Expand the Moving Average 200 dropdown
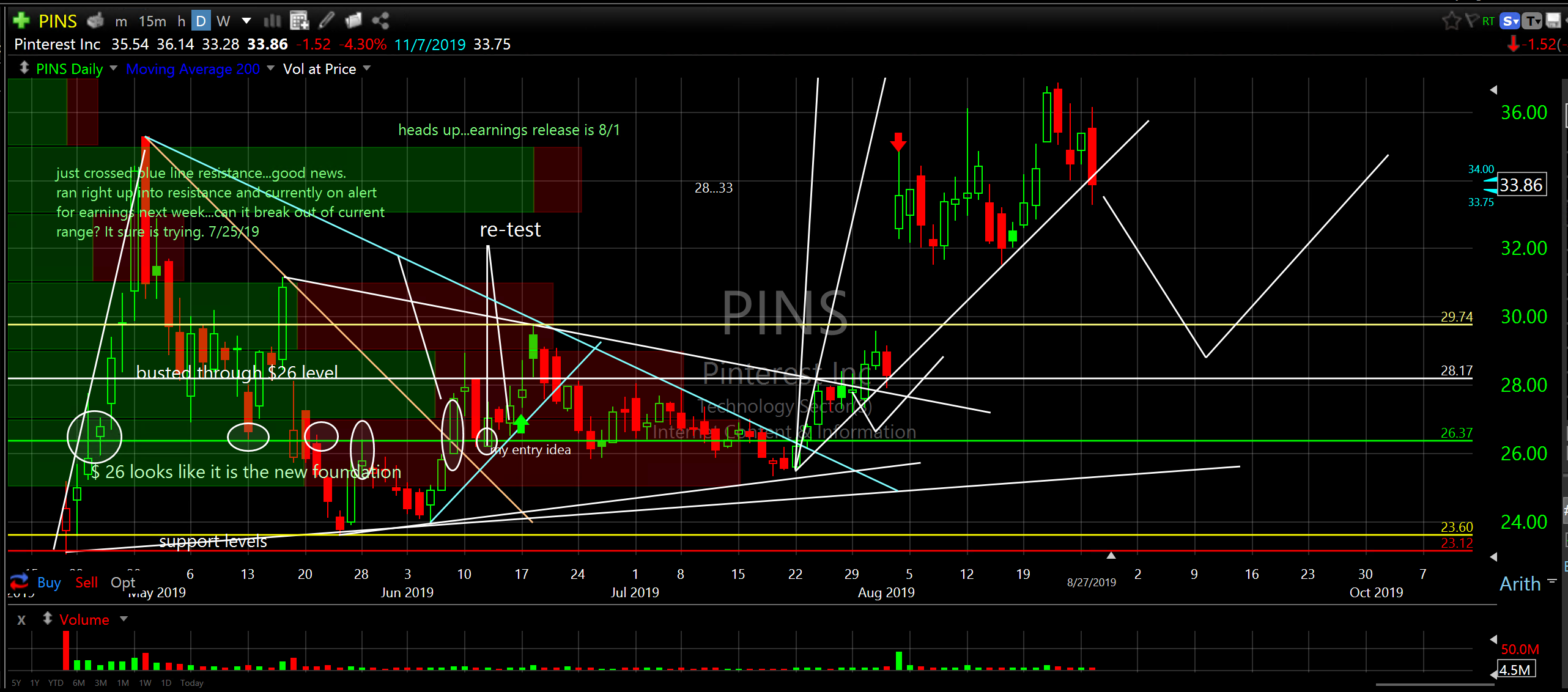 (x=271, y=68)
